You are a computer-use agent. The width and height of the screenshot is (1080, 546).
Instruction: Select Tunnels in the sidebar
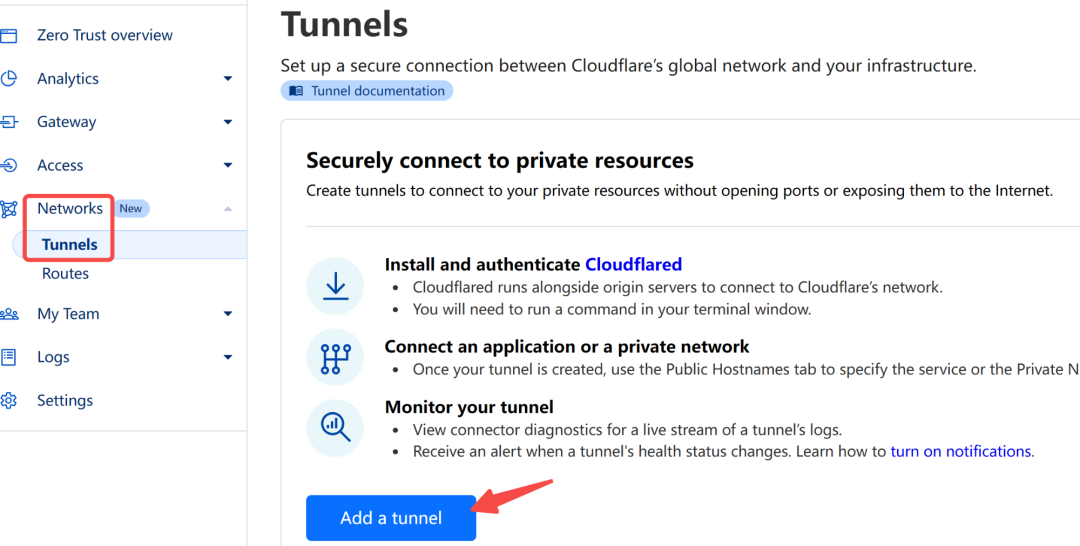pos(70,244)
